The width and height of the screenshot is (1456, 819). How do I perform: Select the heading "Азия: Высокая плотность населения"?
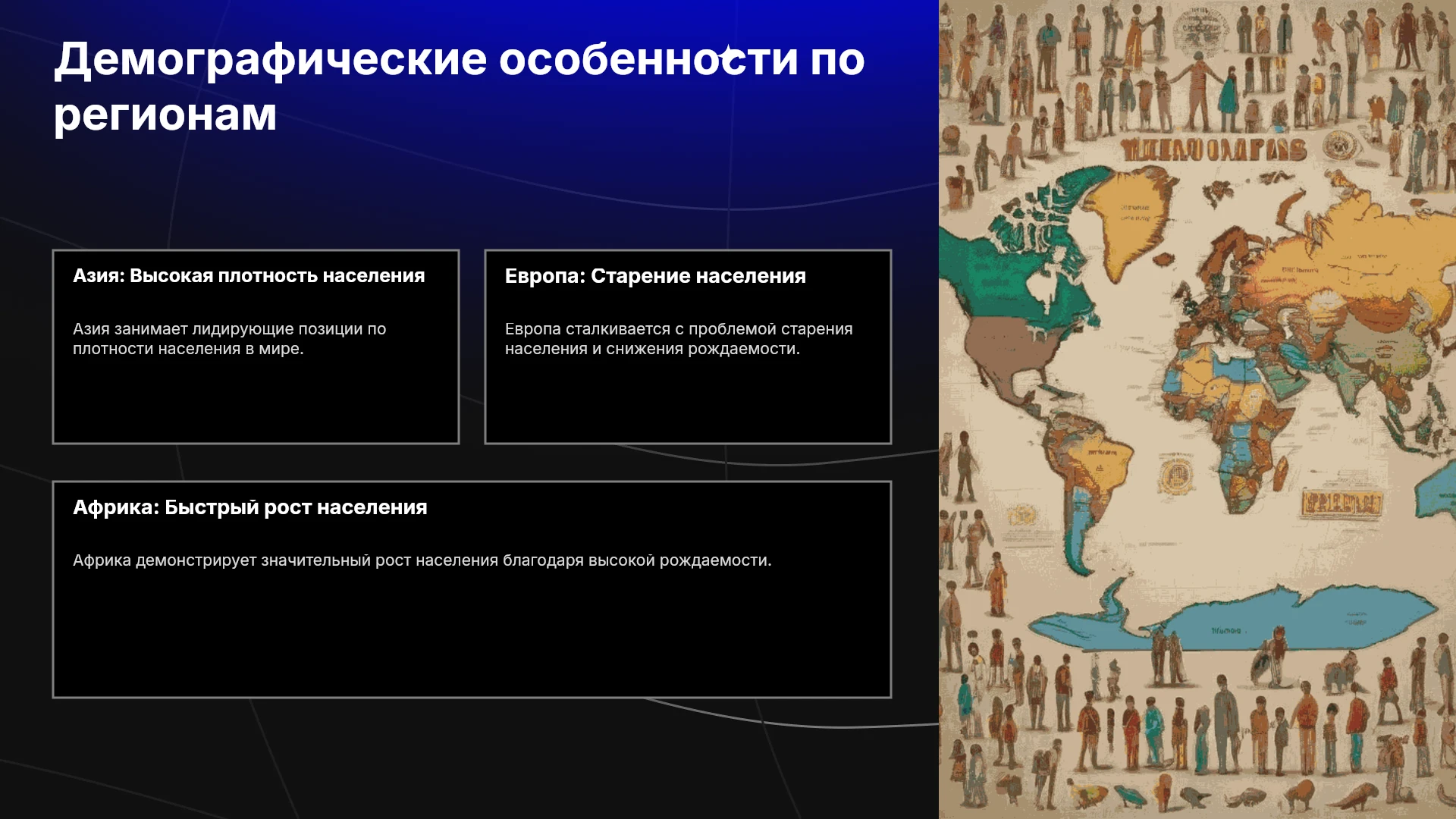tap(249, 276)
